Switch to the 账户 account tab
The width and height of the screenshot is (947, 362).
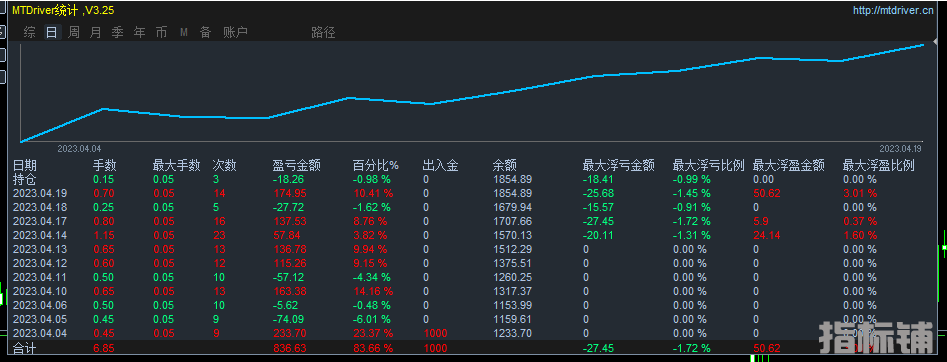click(x=236, y=33)
